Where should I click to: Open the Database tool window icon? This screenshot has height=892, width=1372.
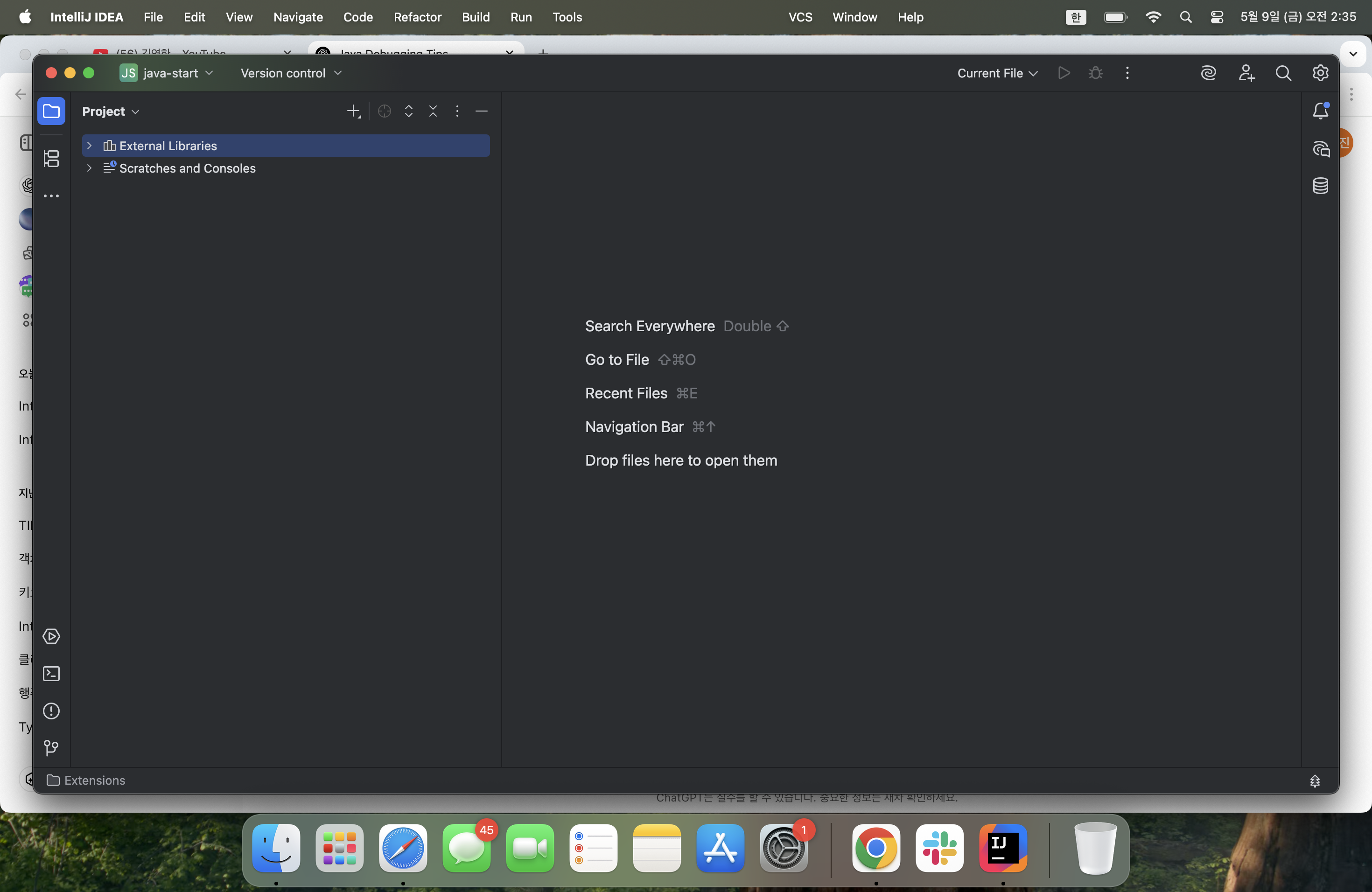point(1320,186)
